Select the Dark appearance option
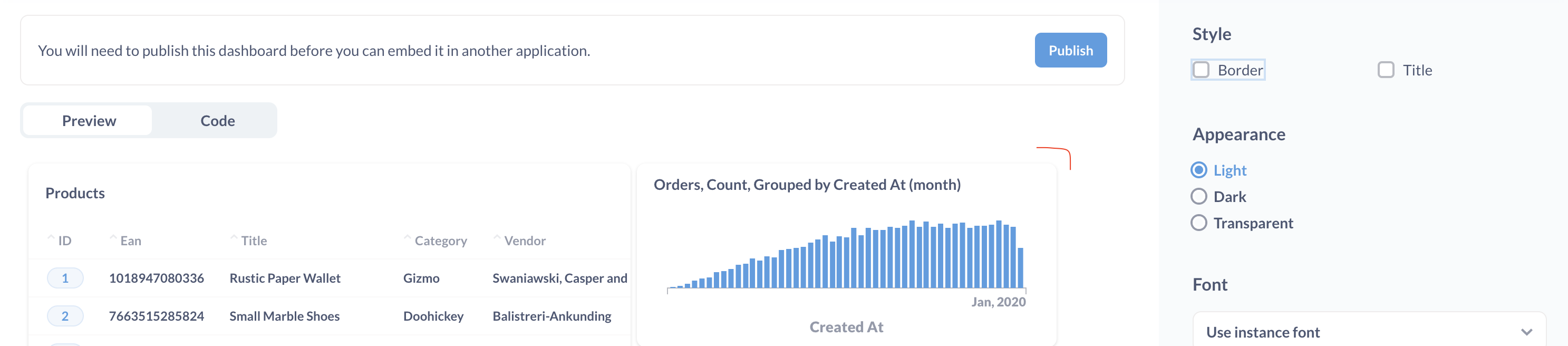 pyautogui.click(x=1199, y=196)
